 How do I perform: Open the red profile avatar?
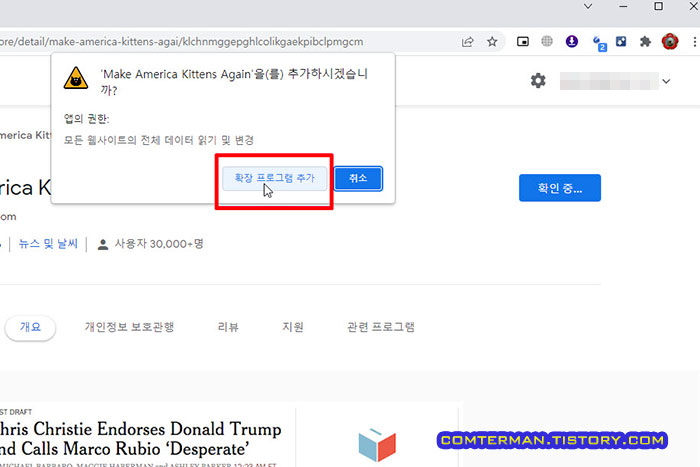tap(670, 42)
